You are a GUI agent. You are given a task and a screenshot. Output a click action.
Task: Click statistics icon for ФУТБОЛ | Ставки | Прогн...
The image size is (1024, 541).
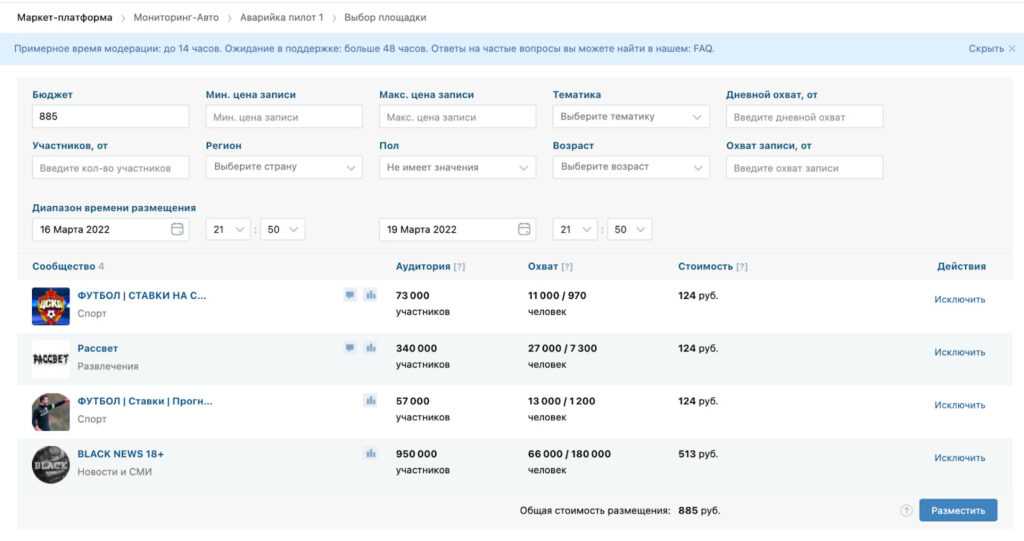[371, 401]
